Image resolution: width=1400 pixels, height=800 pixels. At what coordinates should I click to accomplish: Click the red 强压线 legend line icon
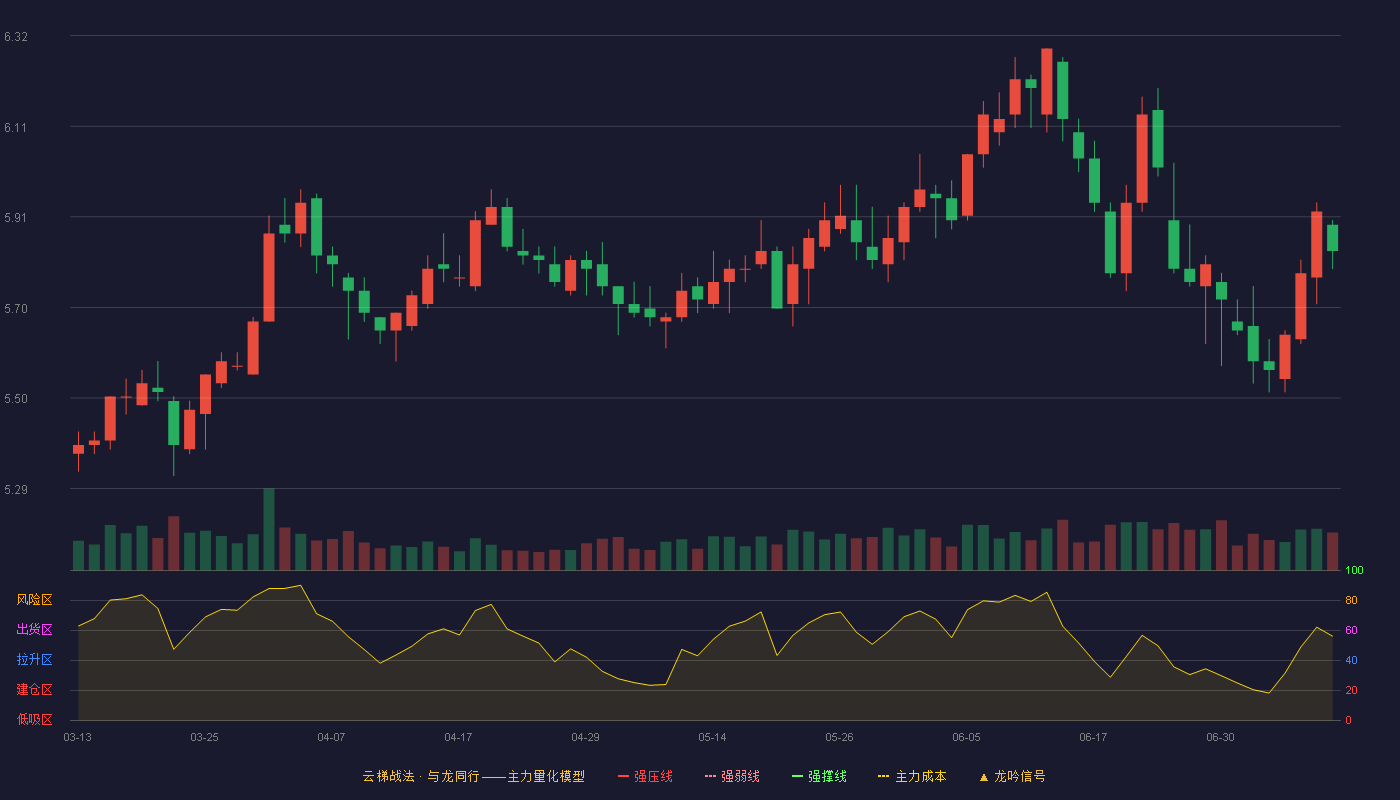pos(624,776)
